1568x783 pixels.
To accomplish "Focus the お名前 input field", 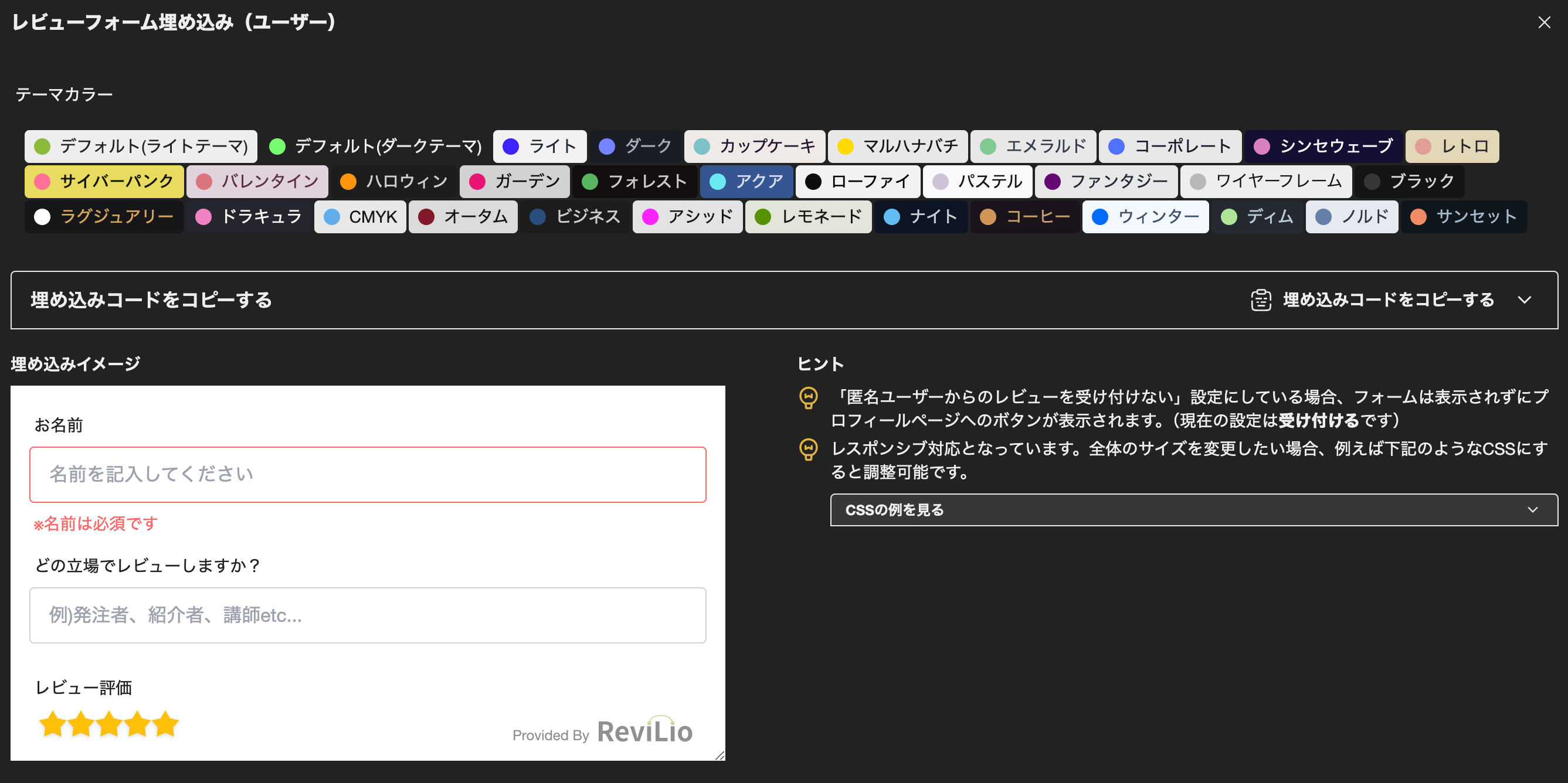I will click(x=368, y=475).
